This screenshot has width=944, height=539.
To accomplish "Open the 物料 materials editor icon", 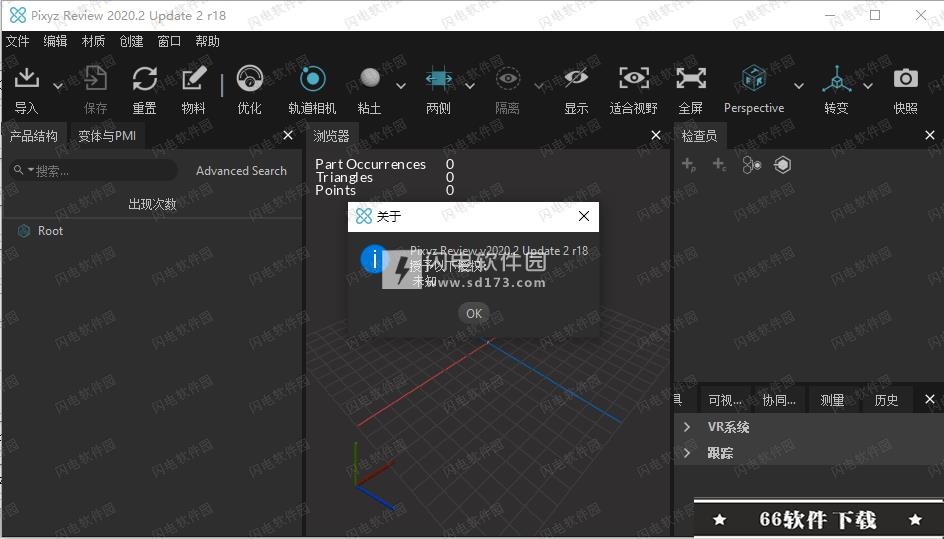I will click(194, 78).
